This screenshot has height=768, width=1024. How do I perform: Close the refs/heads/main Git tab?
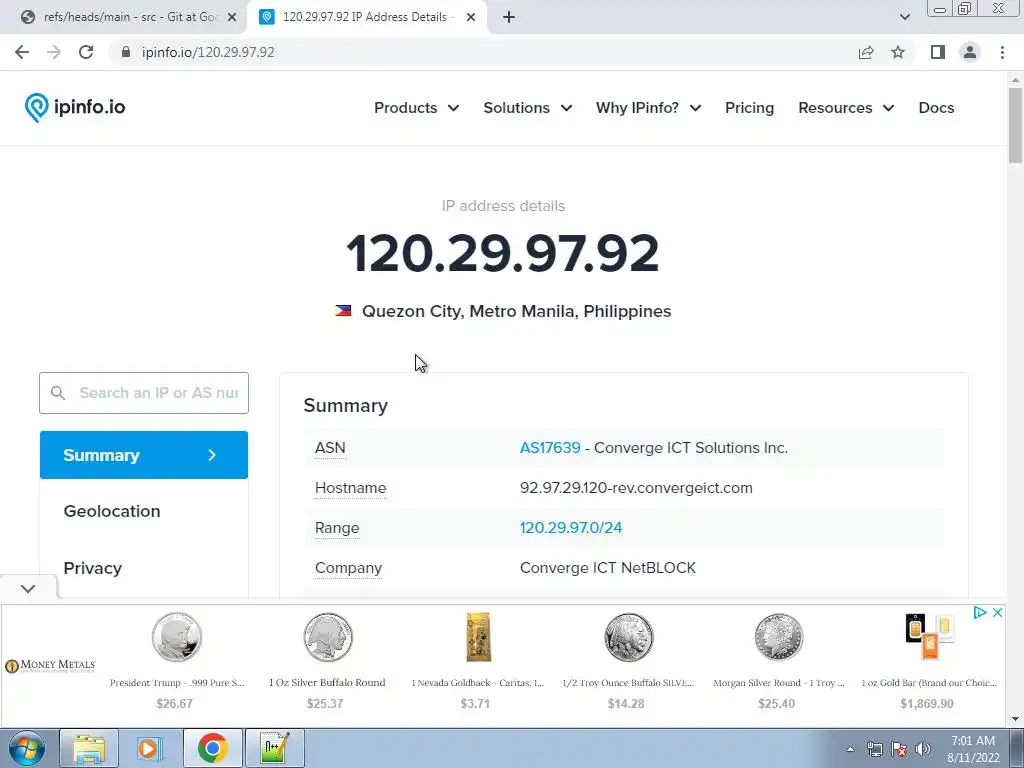point(232,17)
